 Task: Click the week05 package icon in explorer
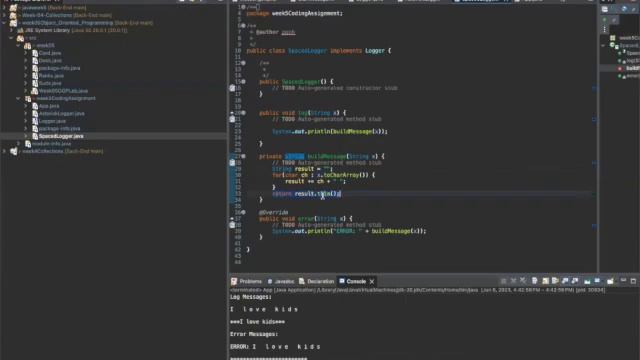click(x=27, y=46)
